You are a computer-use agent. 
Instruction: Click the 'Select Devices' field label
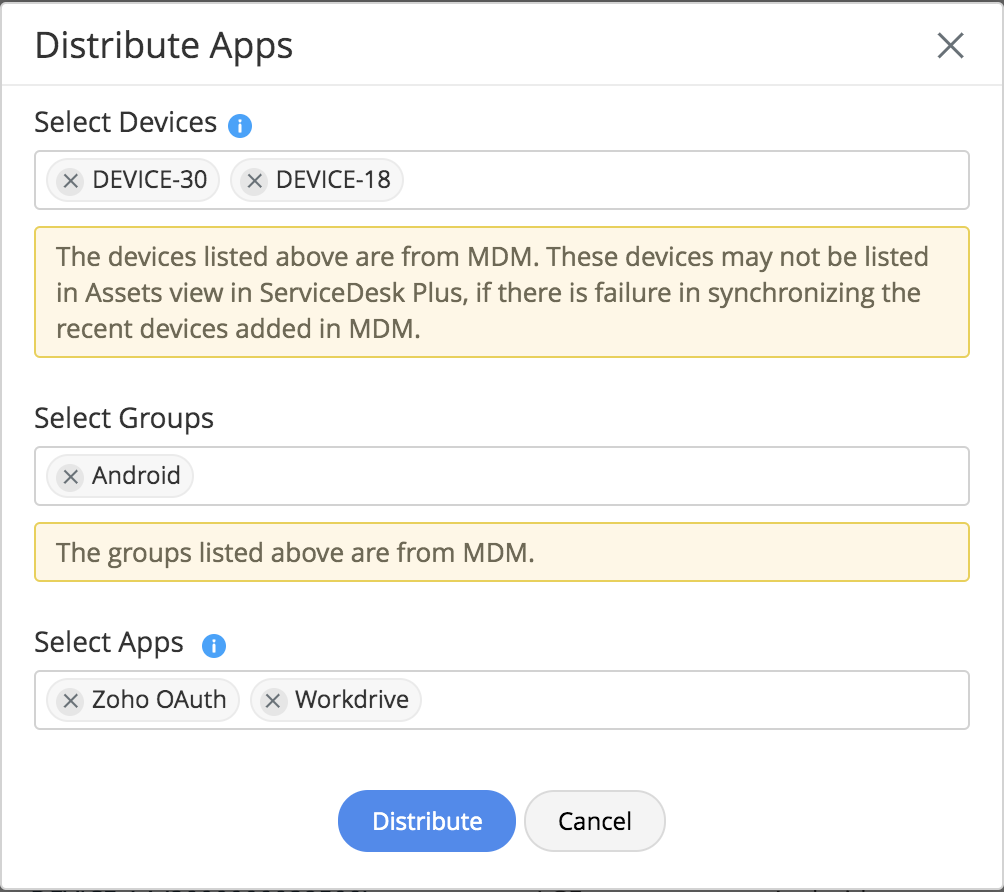coord(126,122)
